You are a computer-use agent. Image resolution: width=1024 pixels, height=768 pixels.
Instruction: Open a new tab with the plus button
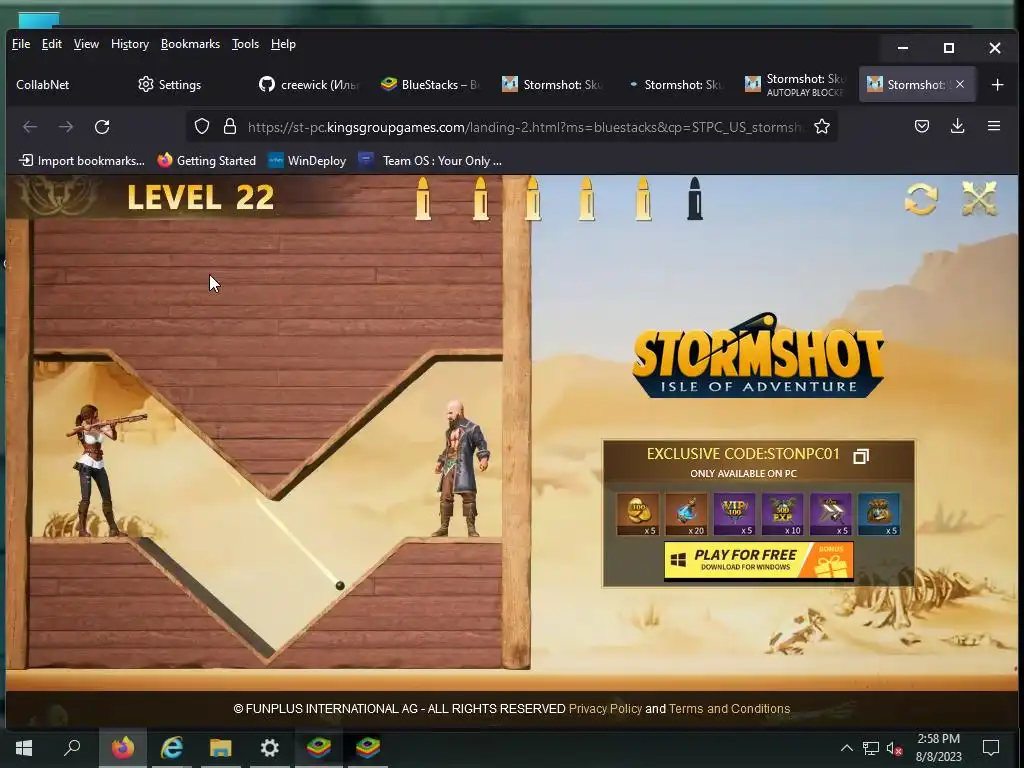pos(997,84)
